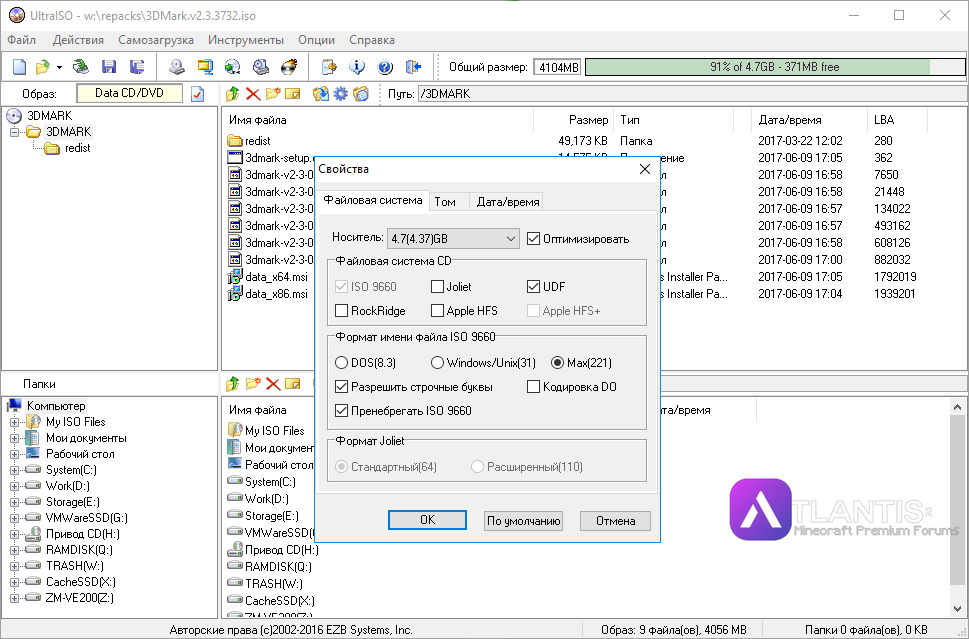
Task: Click the red checkmark document icon beside Data CD/DVD
Action: point(198,94)
